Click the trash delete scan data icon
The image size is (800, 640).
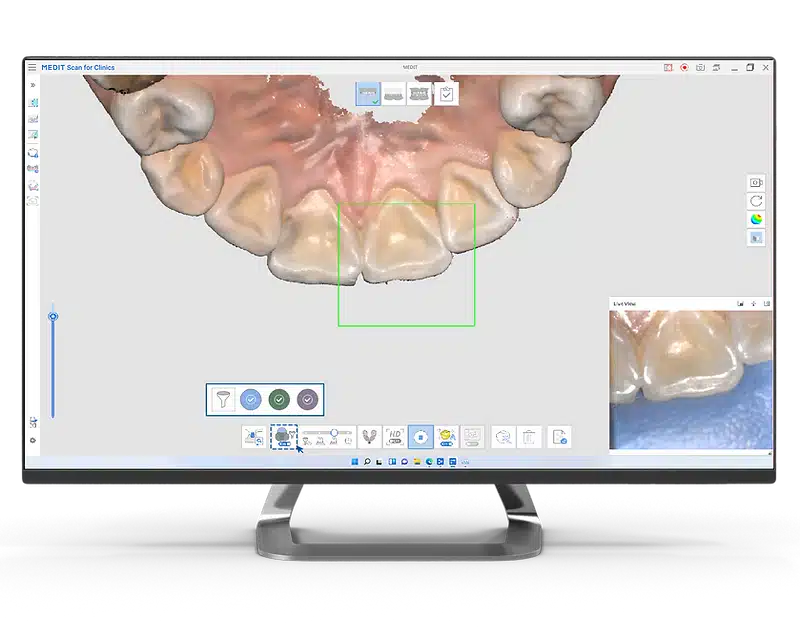click(530, 436)
